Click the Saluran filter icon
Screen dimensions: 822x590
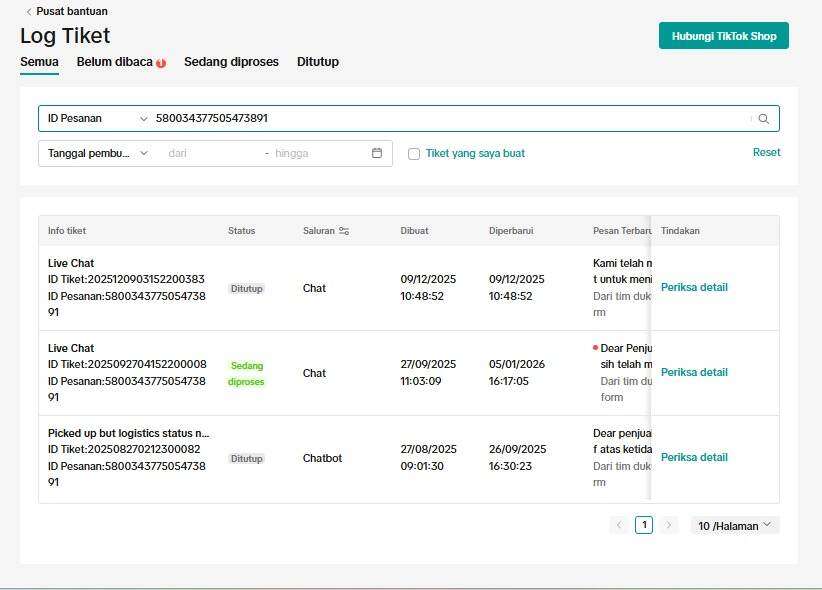pos(344,231)
